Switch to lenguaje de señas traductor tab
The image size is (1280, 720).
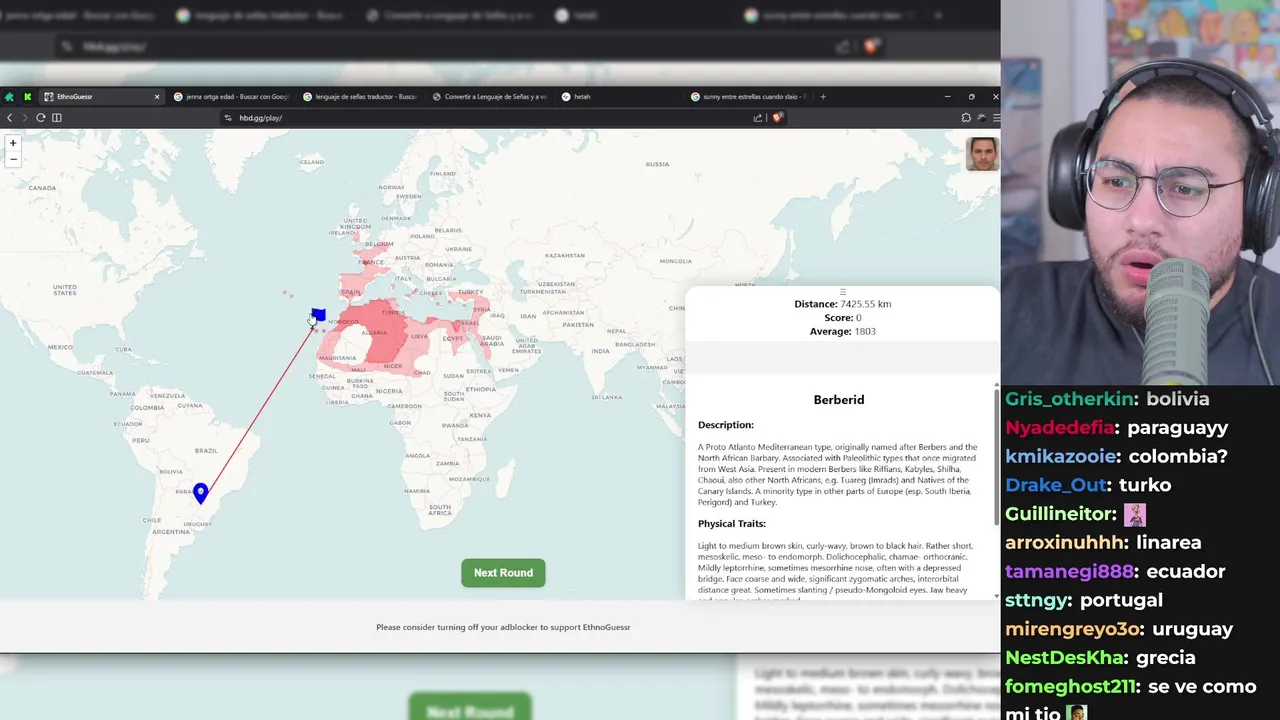point(360,97)
